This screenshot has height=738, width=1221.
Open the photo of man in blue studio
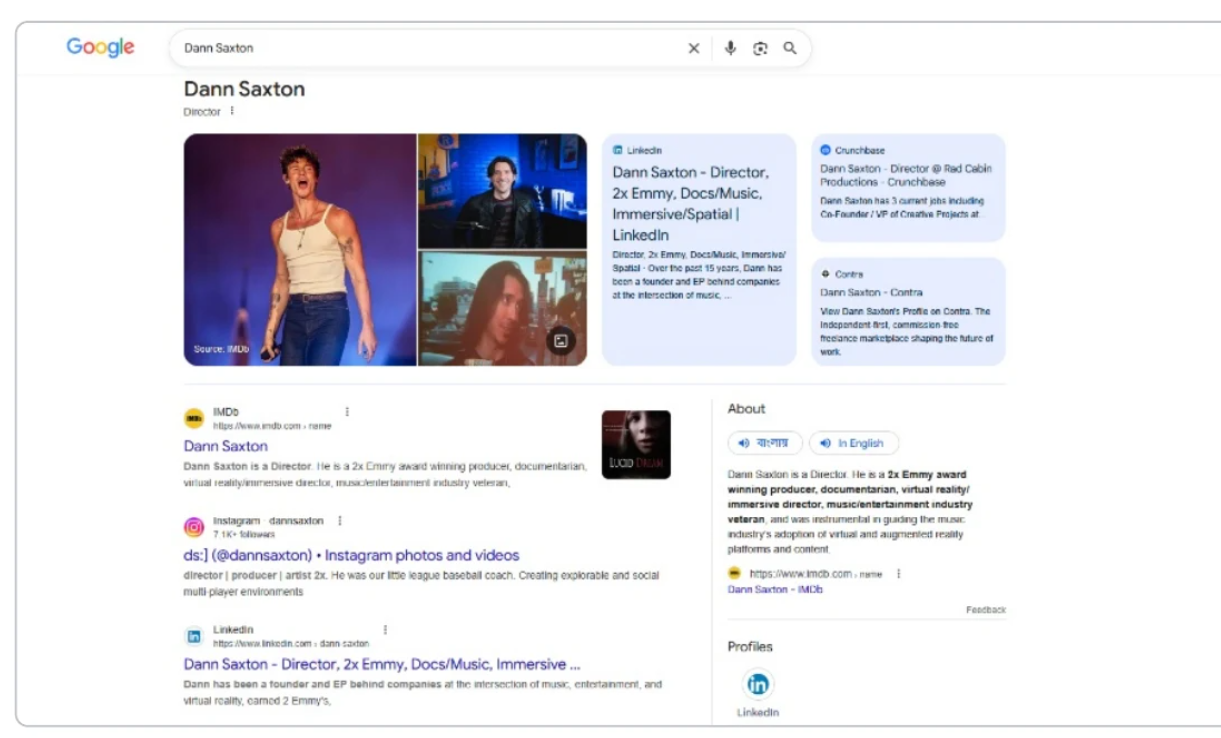tap(503, 191)
